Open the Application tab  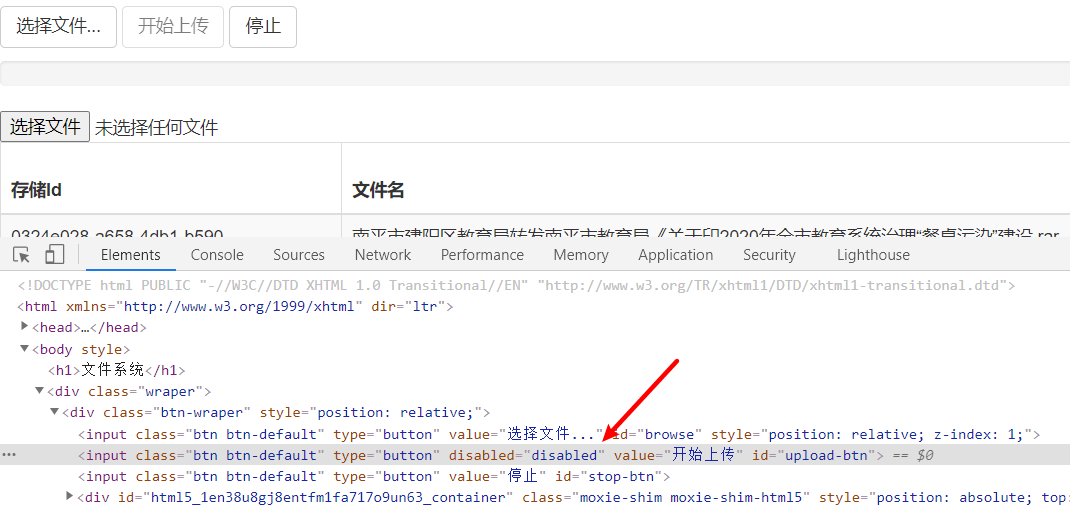click(676, 255)
